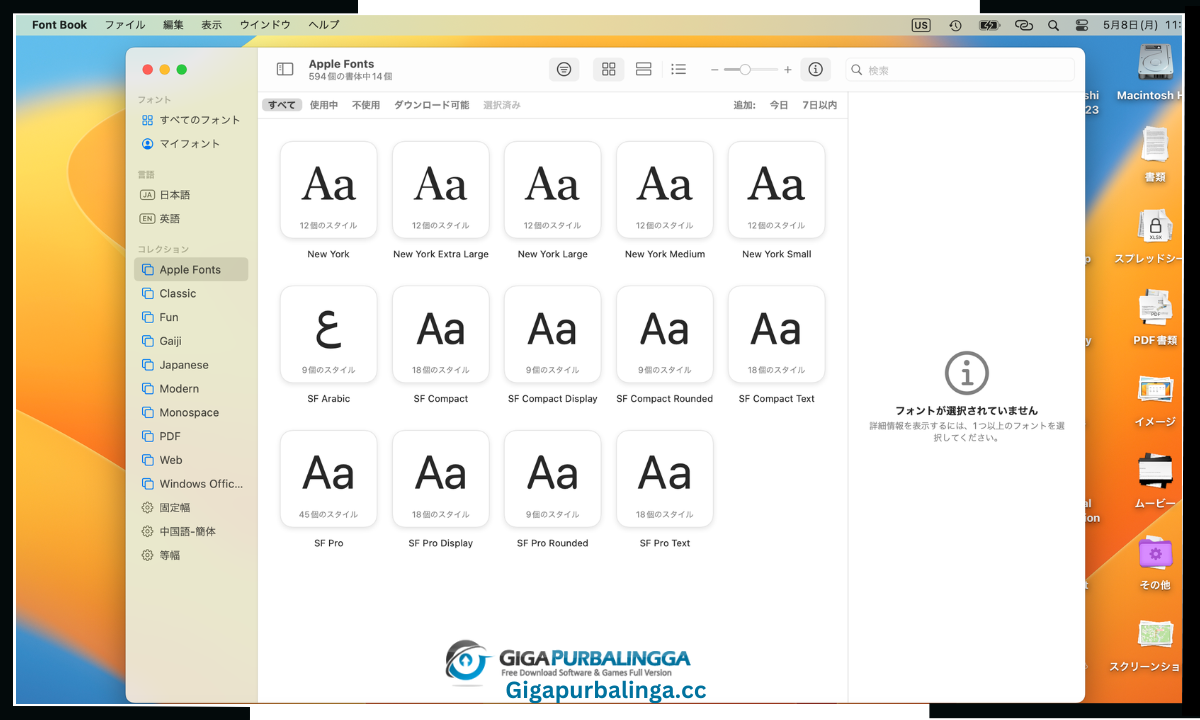Viewport: 1200px width, 720px height.
Task: Open the Gaiji collection
Action: 191,341
